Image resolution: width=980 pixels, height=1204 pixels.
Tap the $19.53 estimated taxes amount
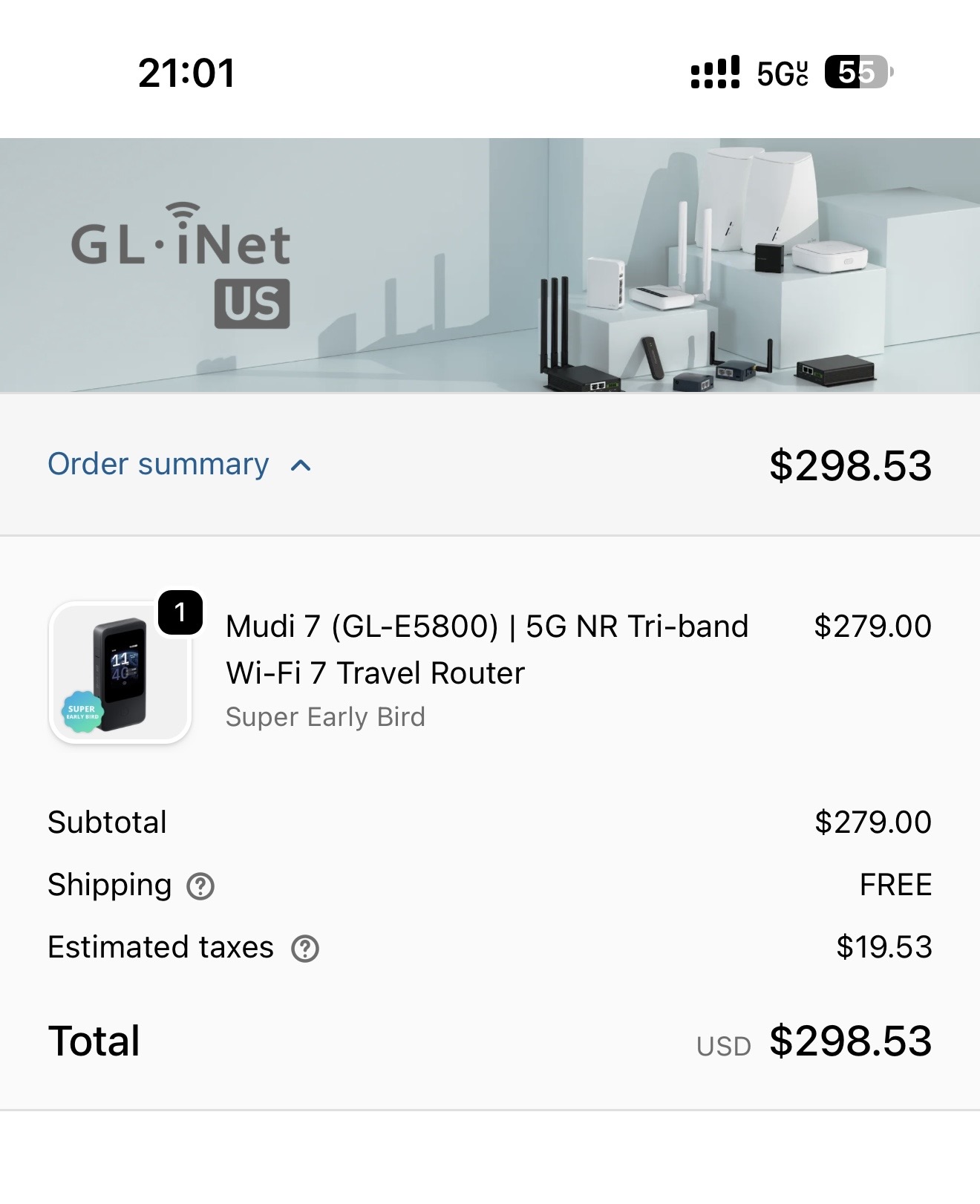point(883,947)
